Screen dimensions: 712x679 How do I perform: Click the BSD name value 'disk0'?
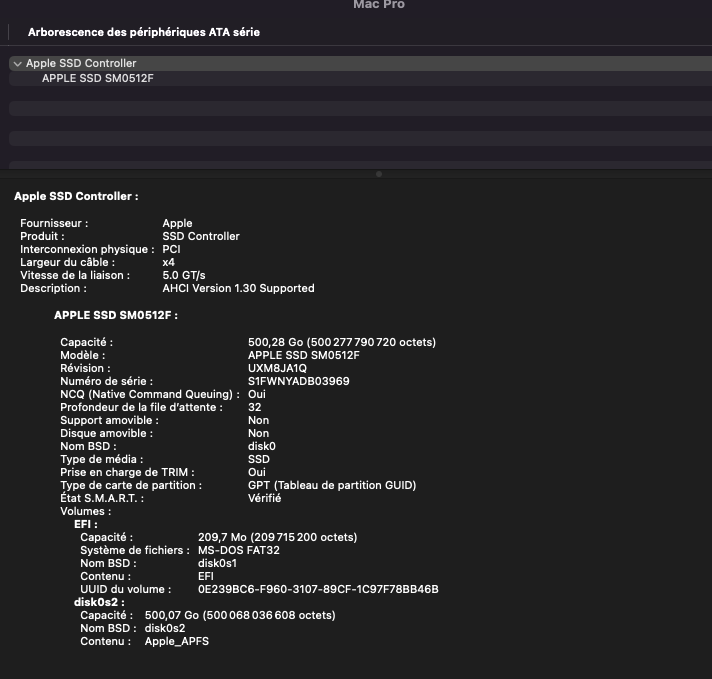pyautogui.click(x=262, y=446)
